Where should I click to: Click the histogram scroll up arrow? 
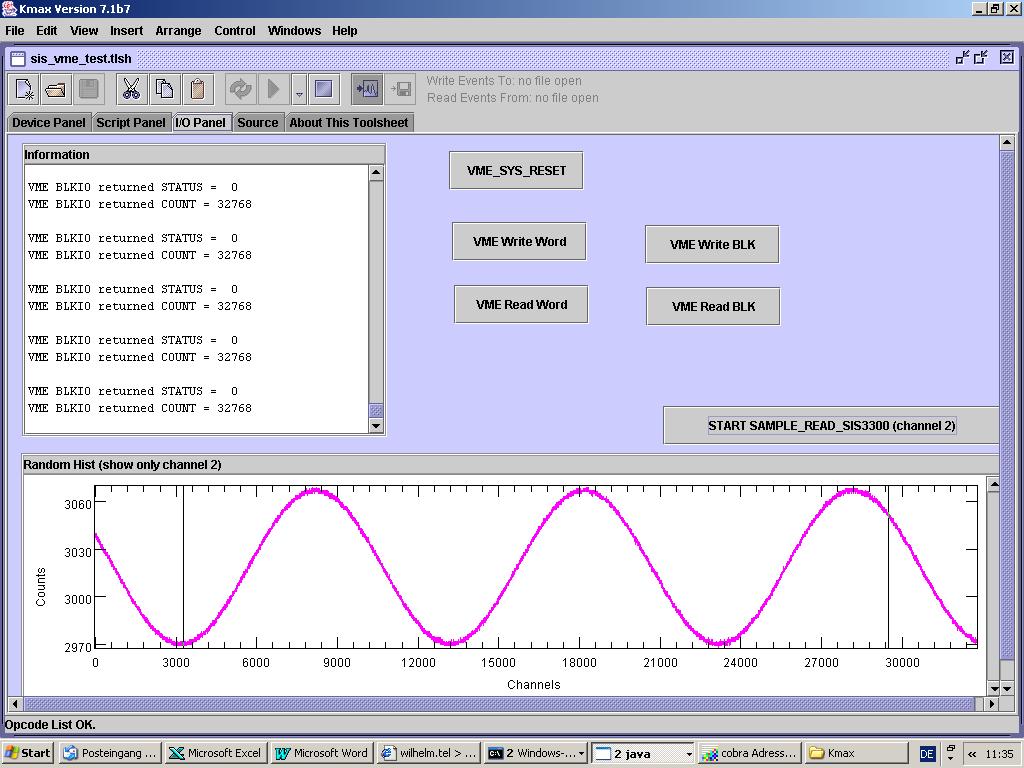[x=993, y=484]
